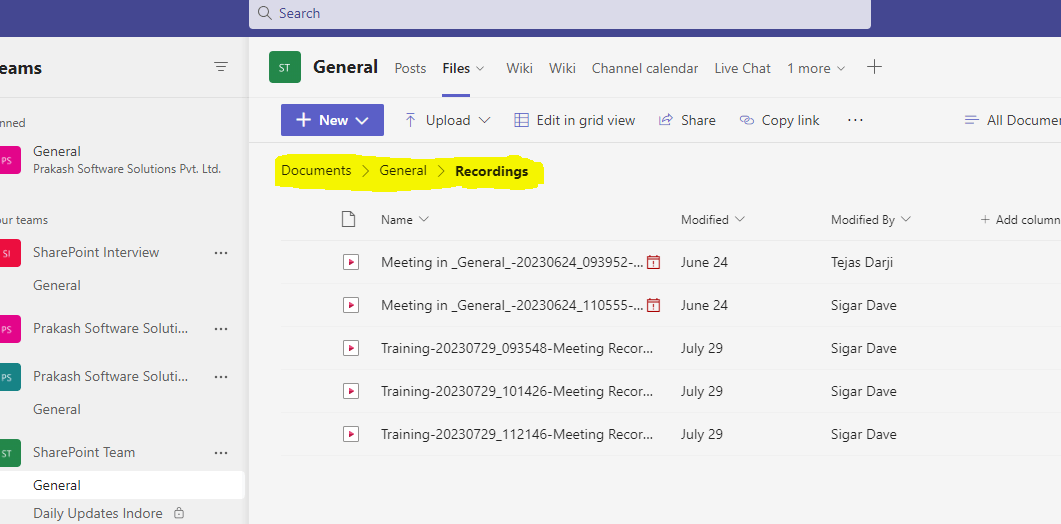Expand the '1 more' tabs dropdown

816,68
